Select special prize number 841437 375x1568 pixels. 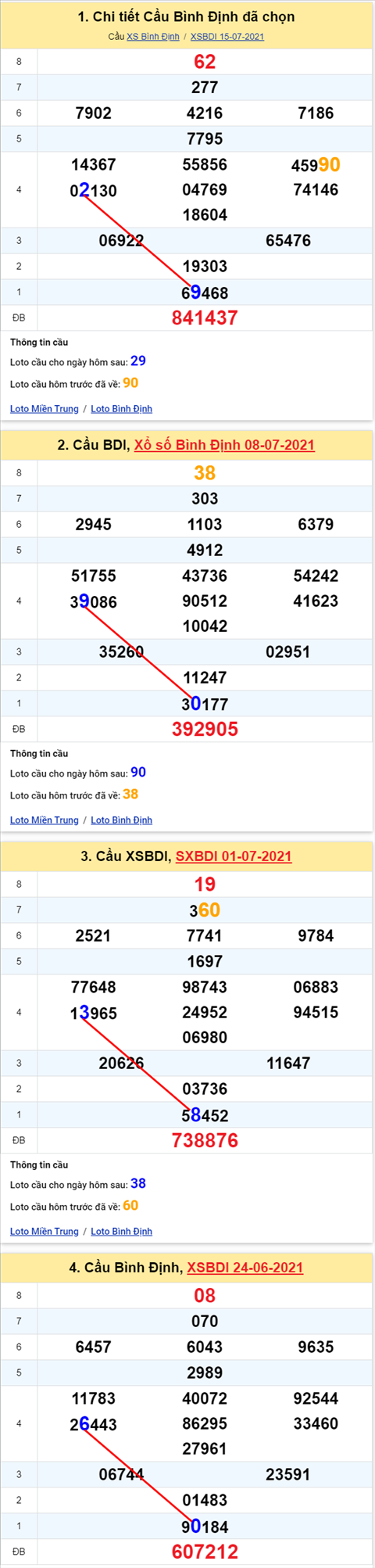[205, 318]
